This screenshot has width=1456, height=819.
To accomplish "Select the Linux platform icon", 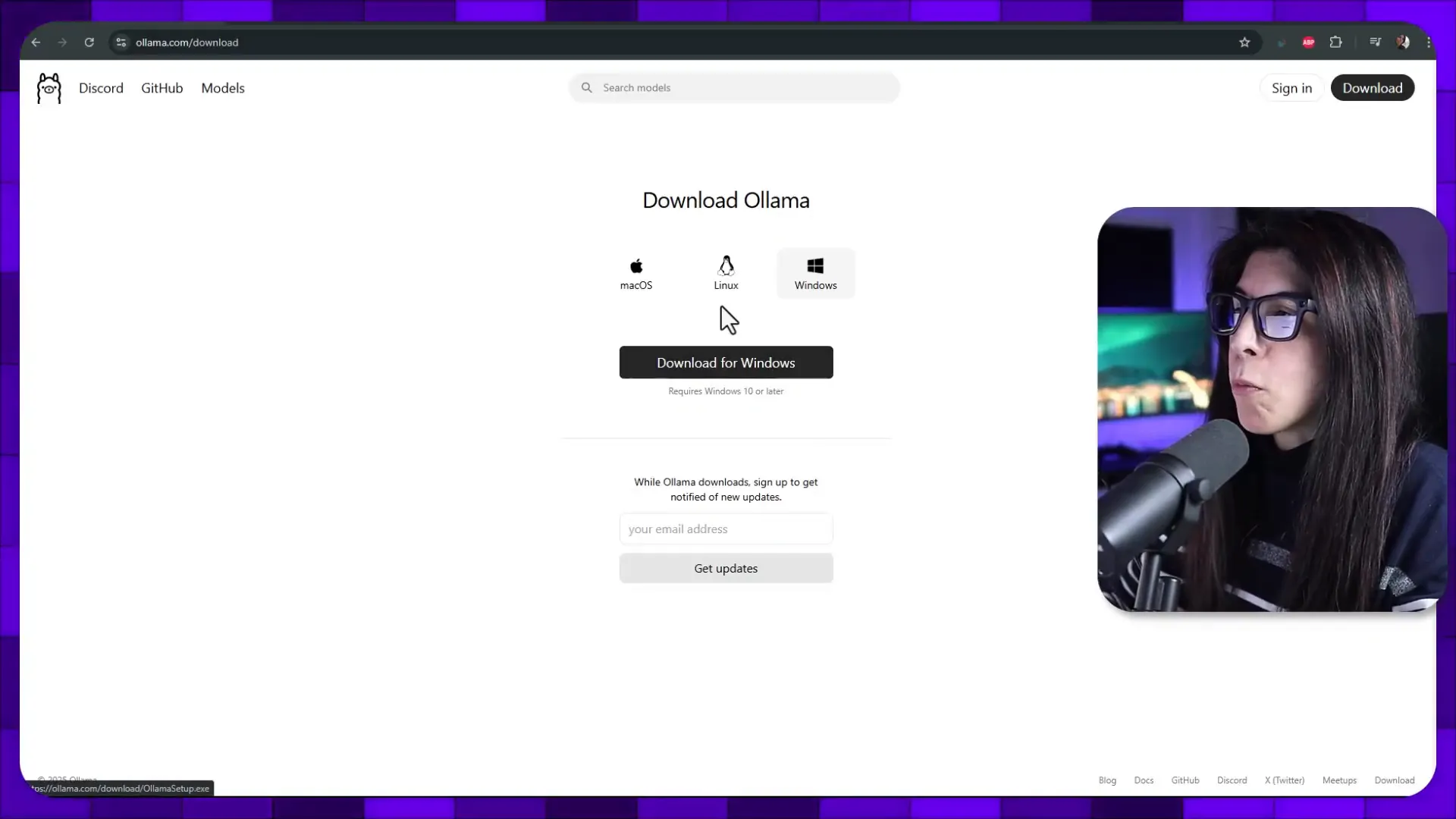I will point(726,272).
